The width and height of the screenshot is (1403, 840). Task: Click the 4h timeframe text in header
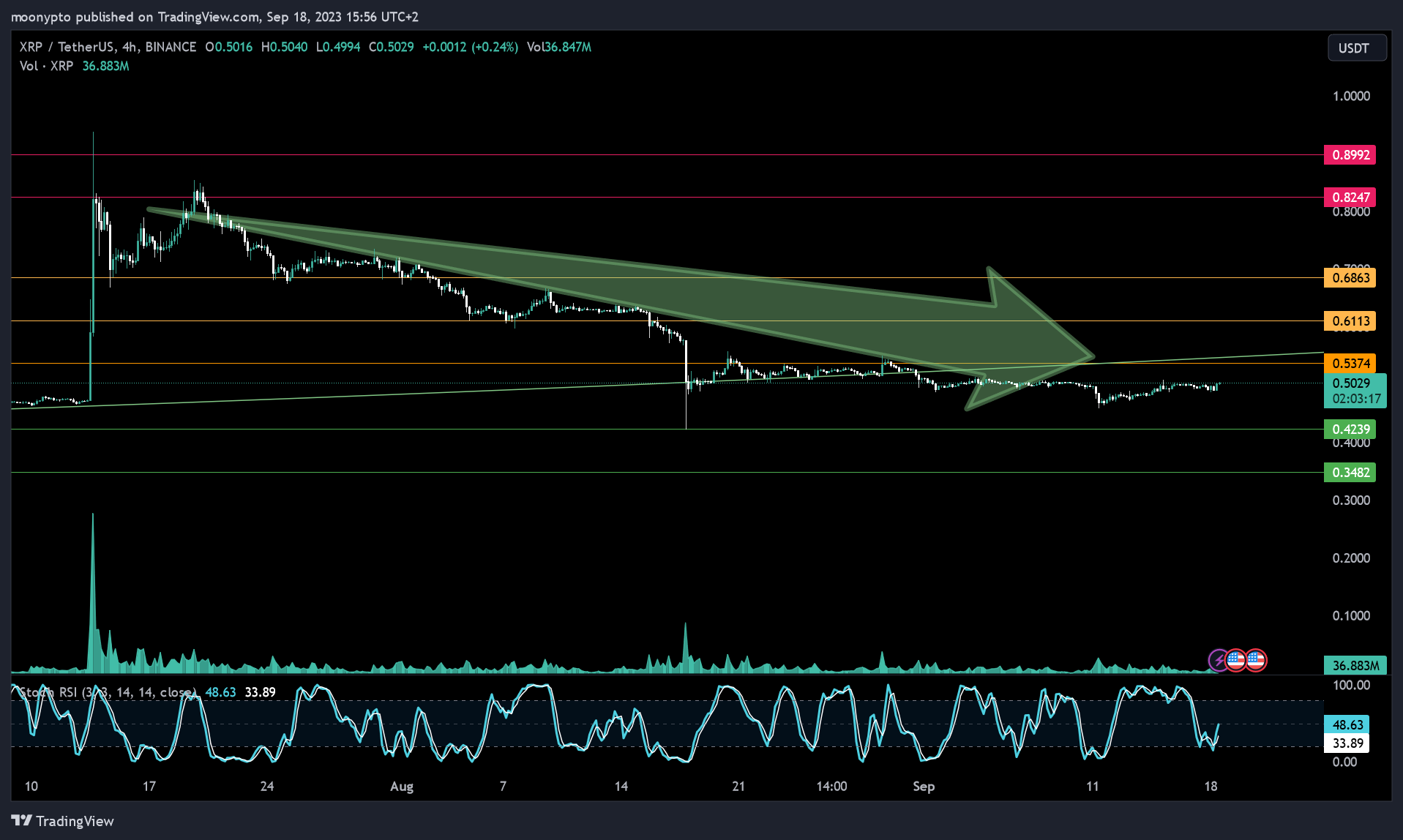tap(130, 47)
